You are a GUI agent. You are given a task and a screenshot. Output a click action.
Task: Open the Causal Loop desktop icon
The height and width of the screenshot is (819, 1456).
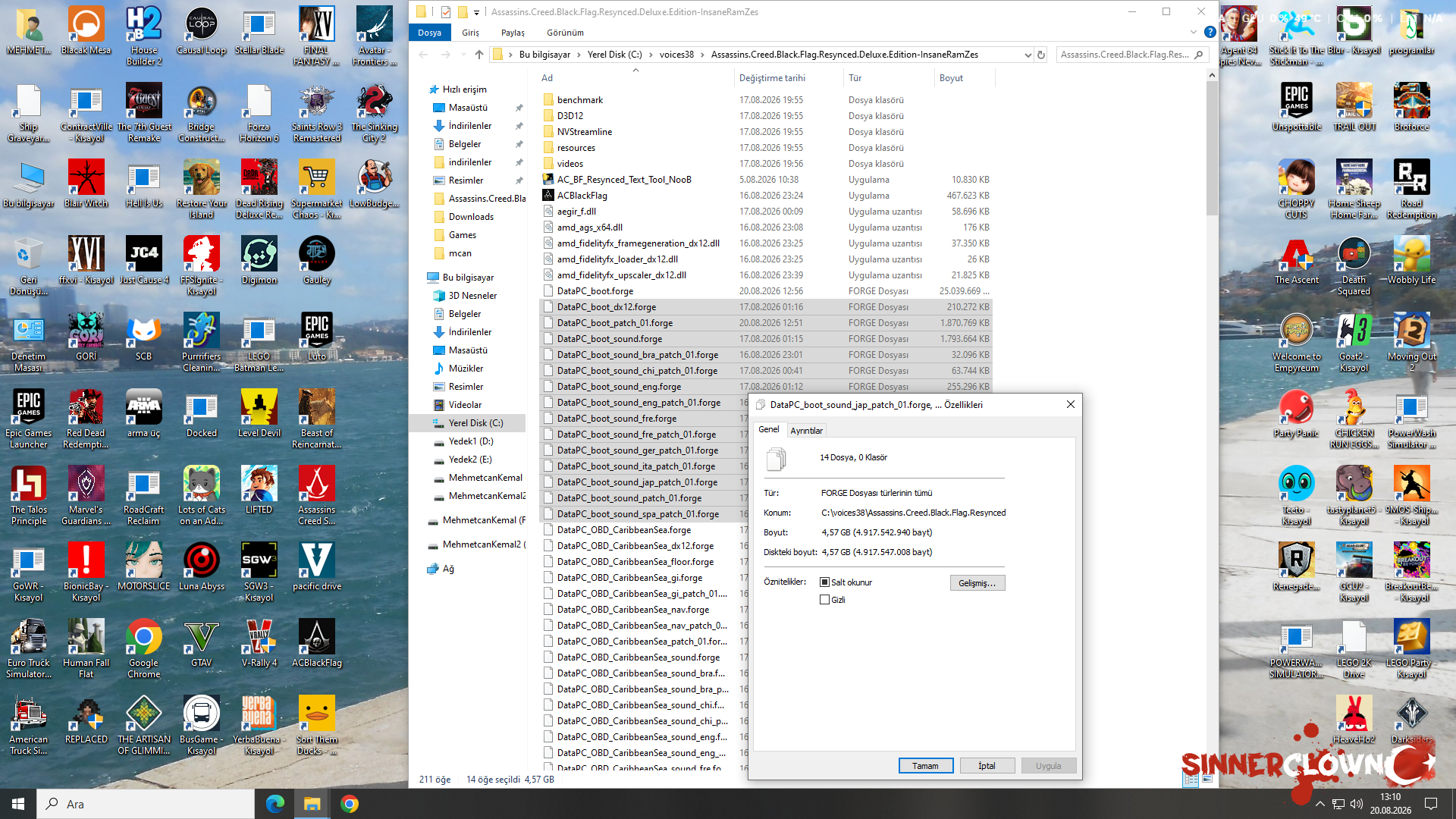tap(201, 31)
